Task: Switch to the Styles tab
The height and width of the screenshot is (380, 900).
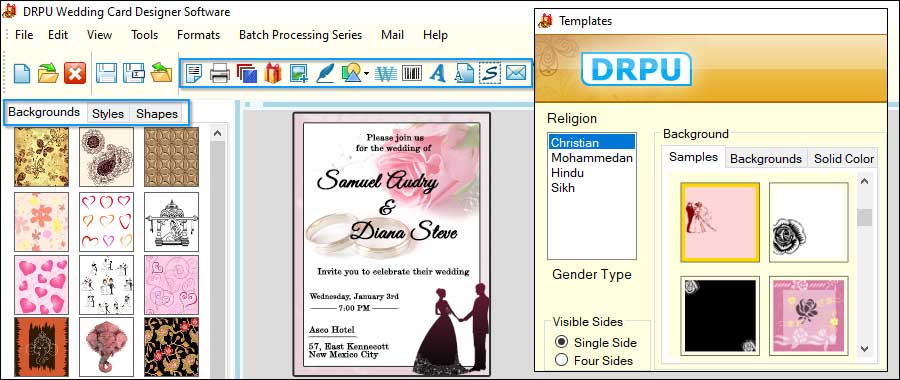Action: 108,114
